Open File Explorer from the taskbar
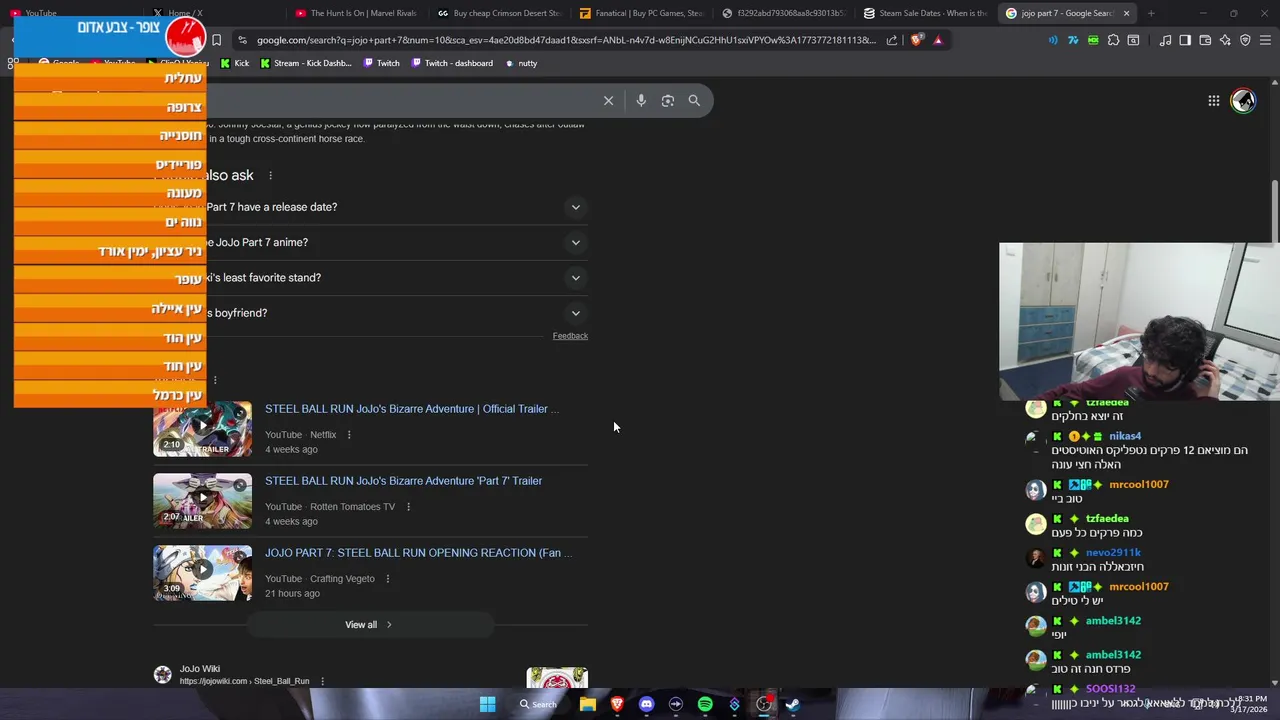This screenshot has width=1280, height=720. [x=588, y=704]
